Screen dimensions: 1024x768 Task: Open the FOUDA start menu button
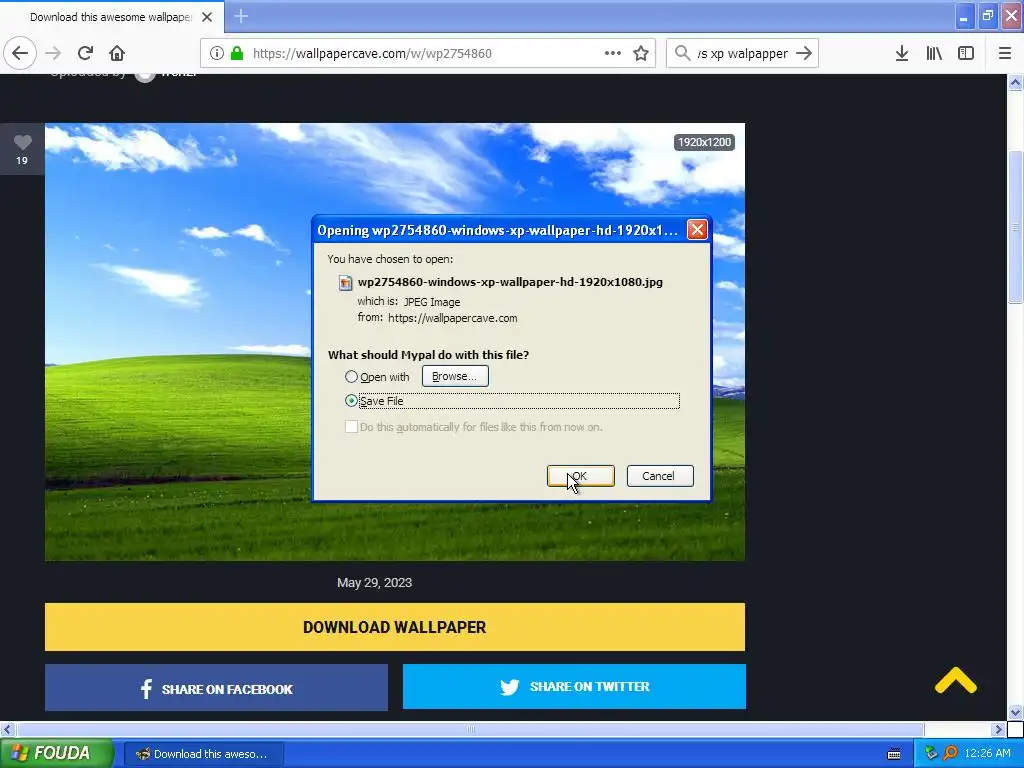point(57,754)
